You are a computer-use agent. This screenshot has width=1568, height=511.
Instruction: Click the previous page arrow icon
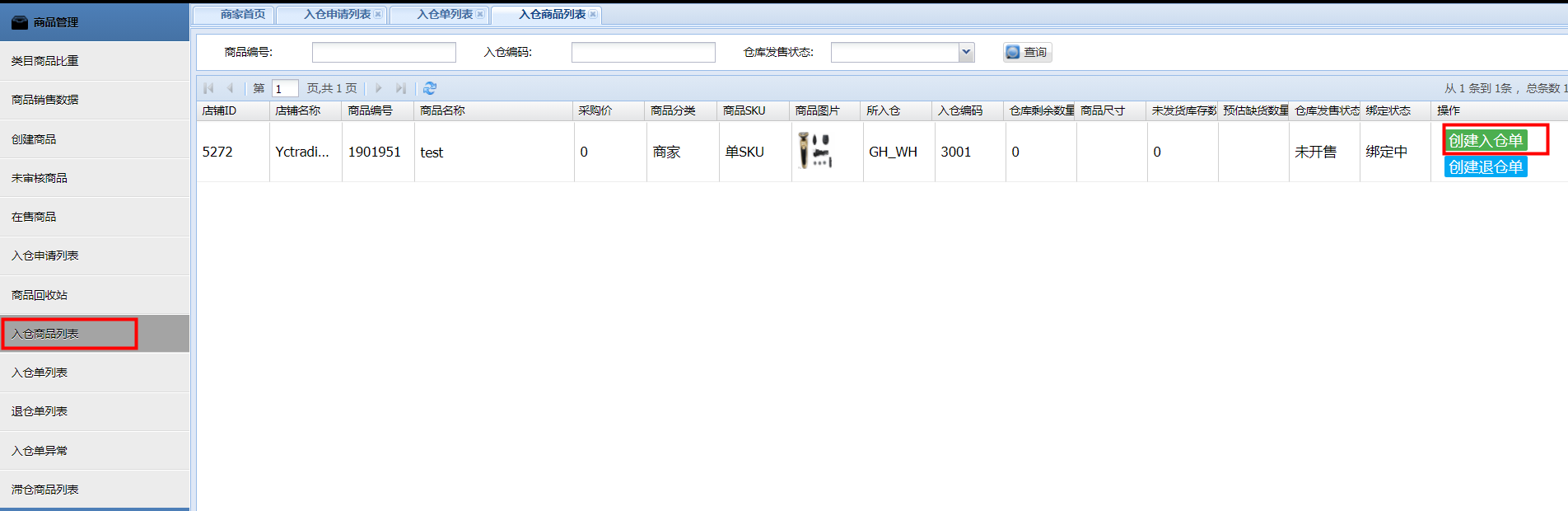231,88
